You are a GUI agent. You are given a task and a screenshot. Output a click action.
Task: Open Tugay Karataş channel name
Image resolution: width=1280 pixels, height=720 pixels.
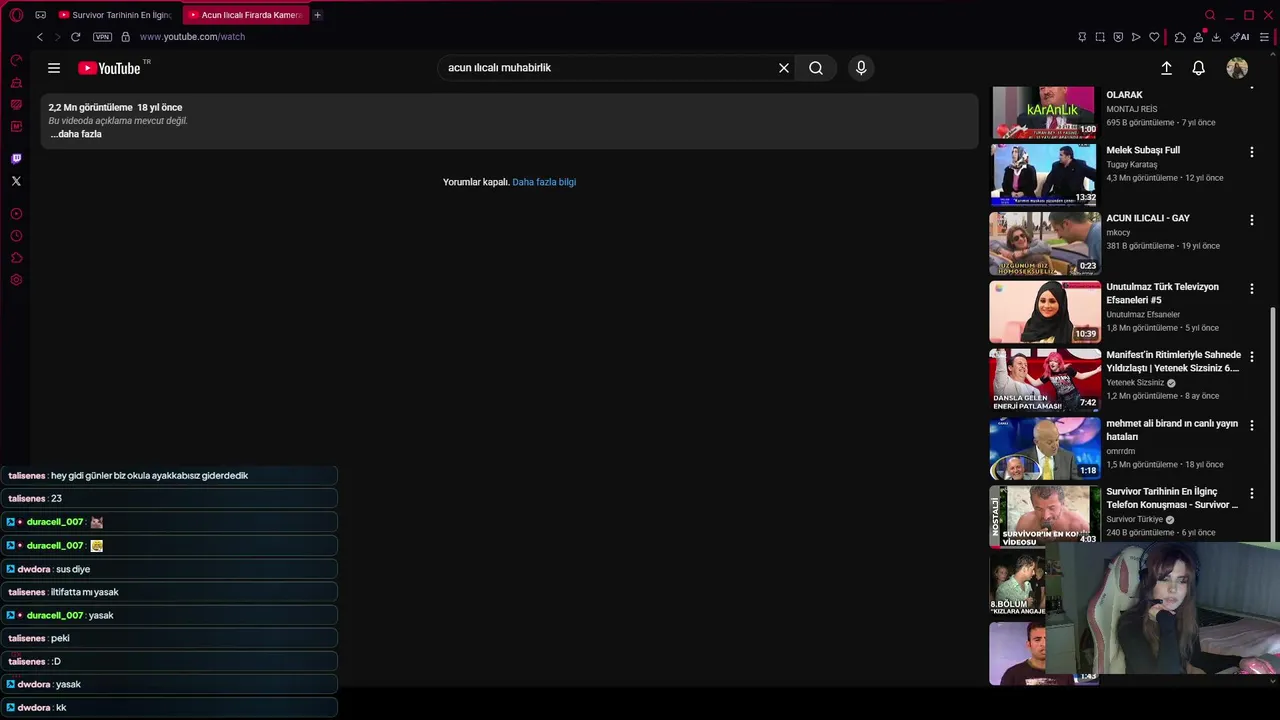click(x=1132, y=164)
